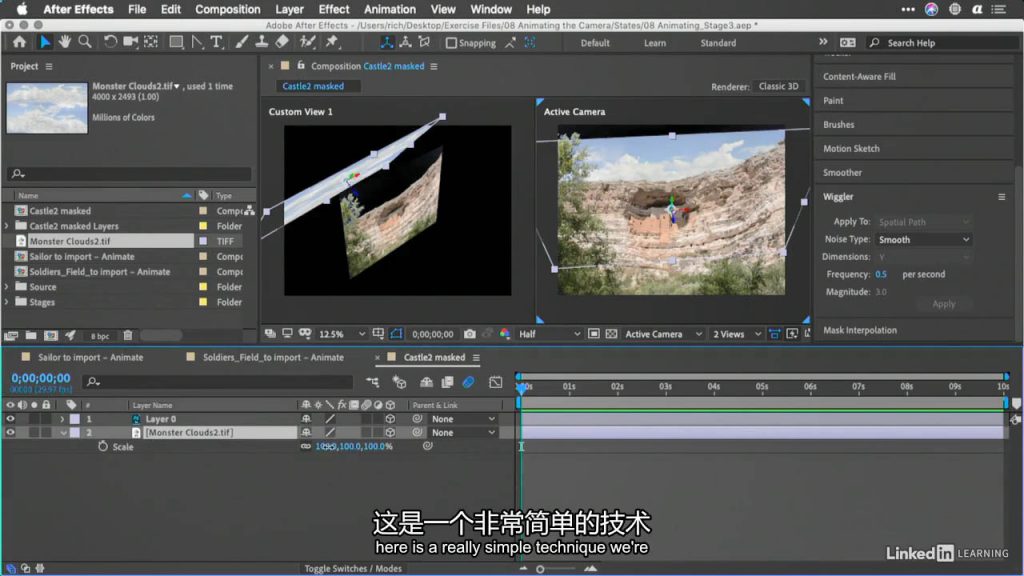1024x576 pixels.
Task: Click the Monster Clouds2.tif label color swatch
Action: coord(75,432)
